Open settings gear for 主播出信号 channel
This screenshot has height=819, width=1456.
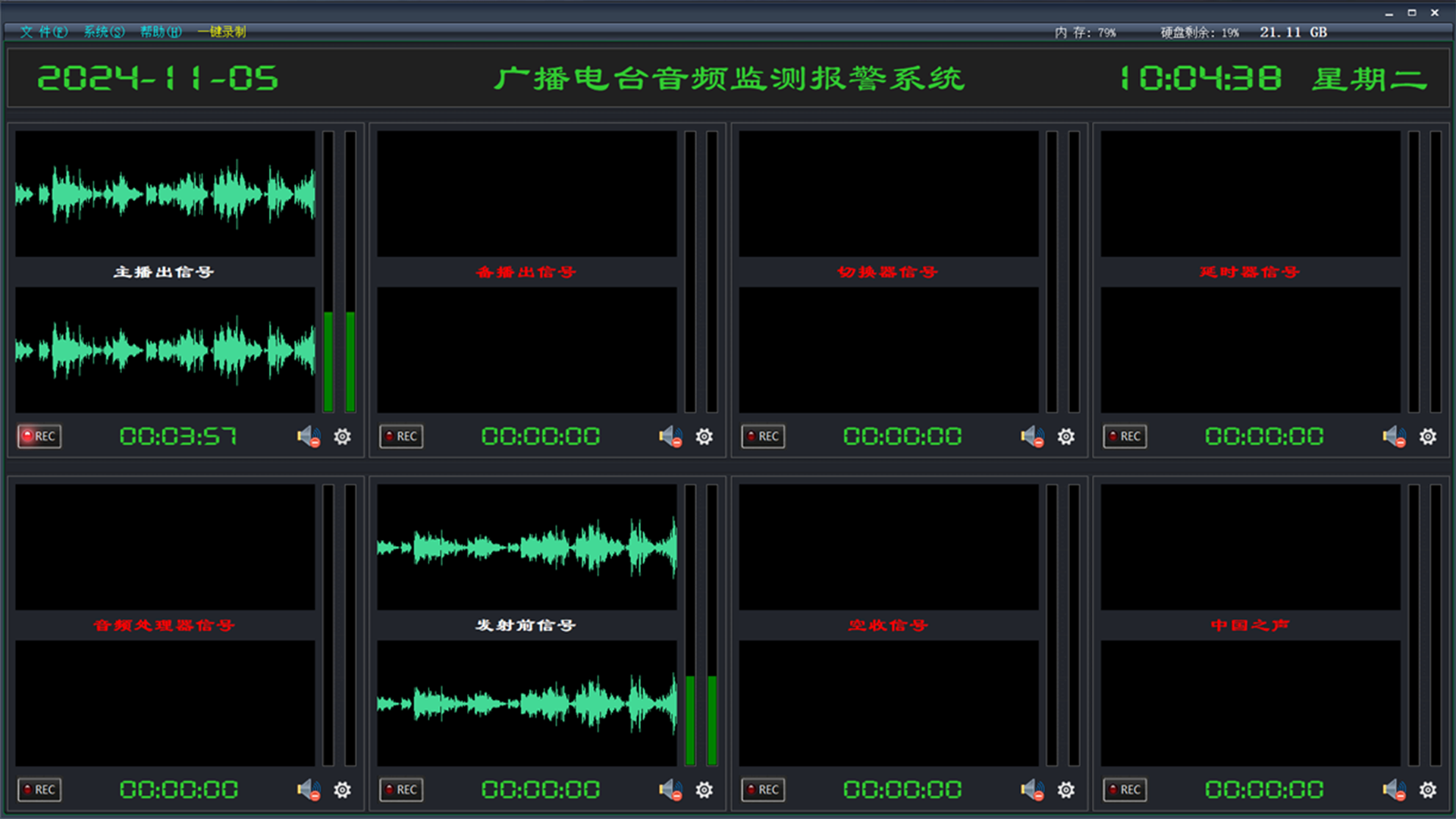(x=343, y=437)
